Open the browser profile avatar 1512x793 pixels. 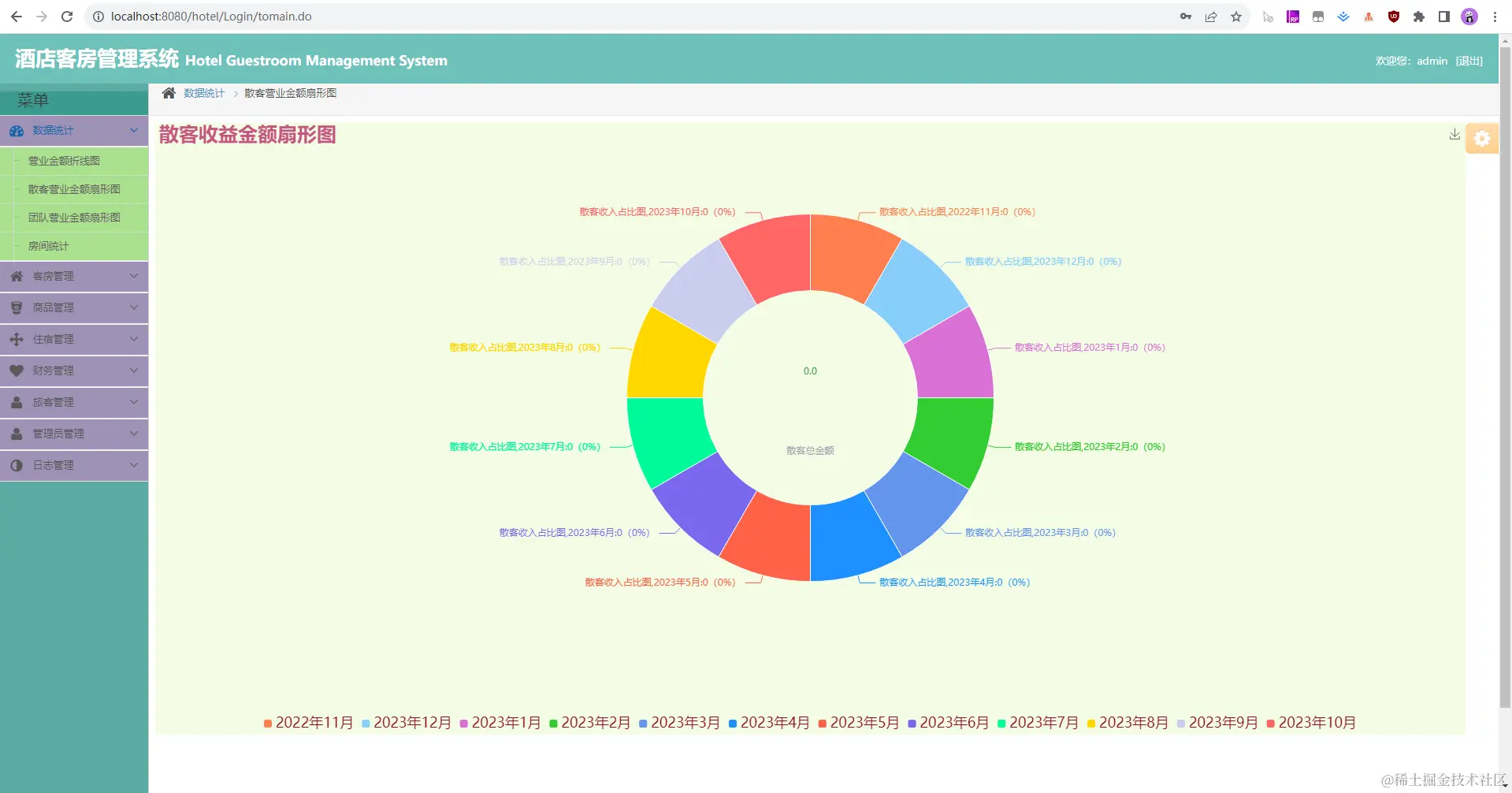(x=1469, y=17)
